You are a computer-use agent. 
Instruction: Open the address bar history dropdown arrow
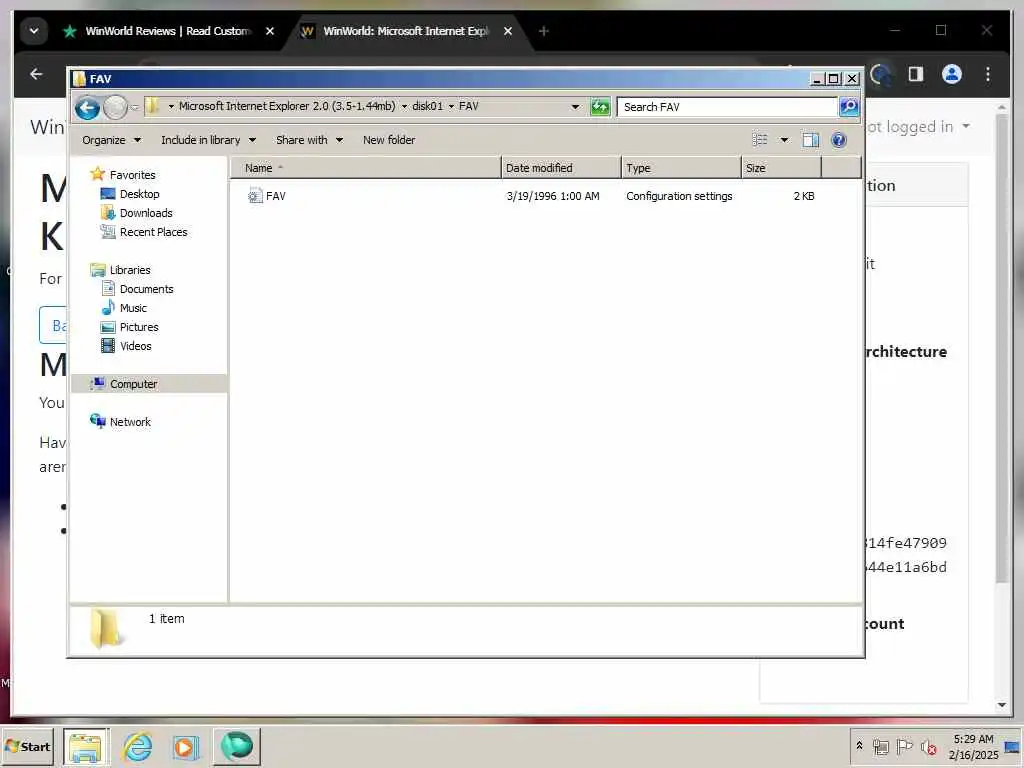pyautogui.click(x=575, y=106)
